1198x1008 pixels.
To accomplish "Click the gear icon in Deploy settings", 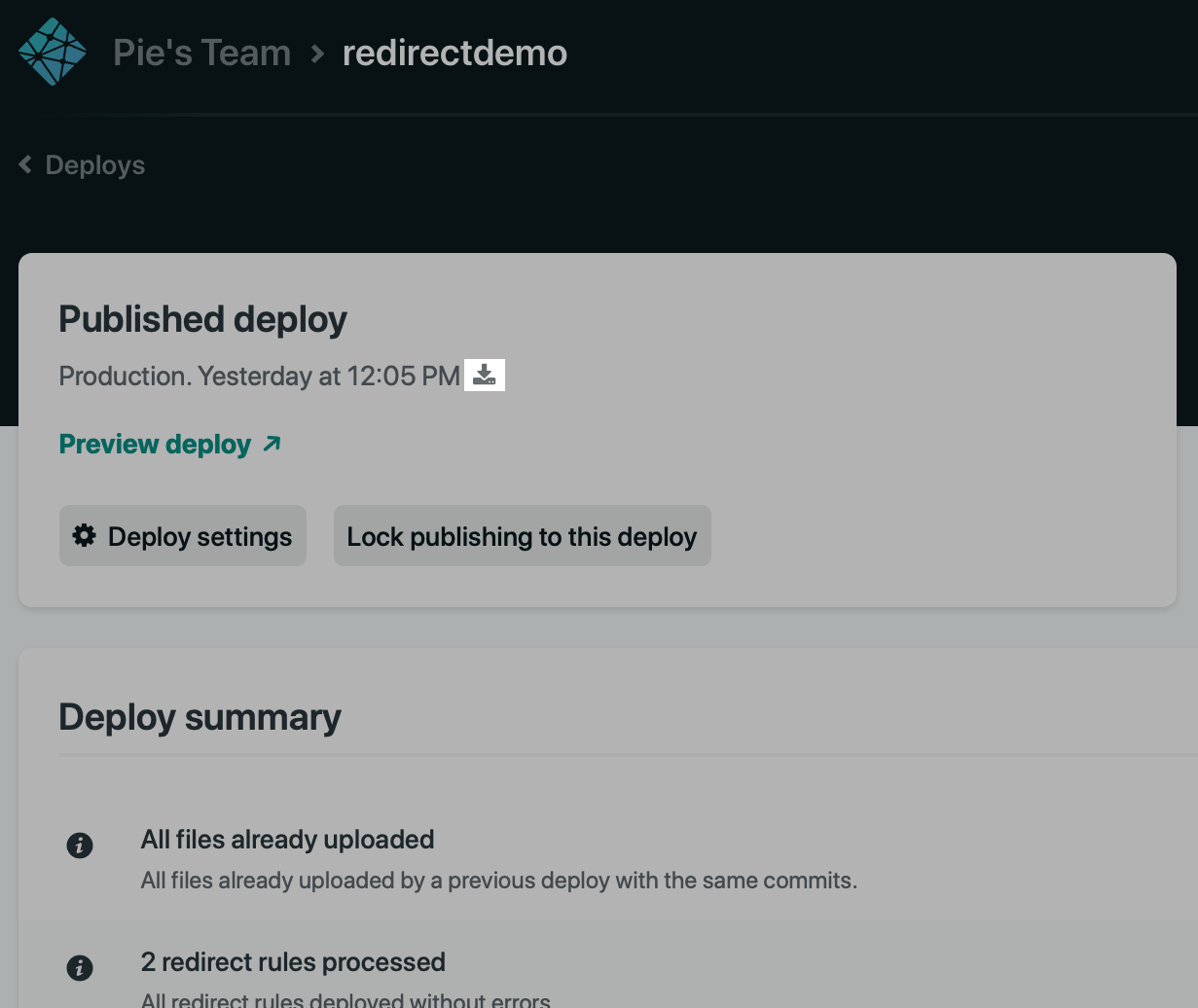I will pos(85,536).
